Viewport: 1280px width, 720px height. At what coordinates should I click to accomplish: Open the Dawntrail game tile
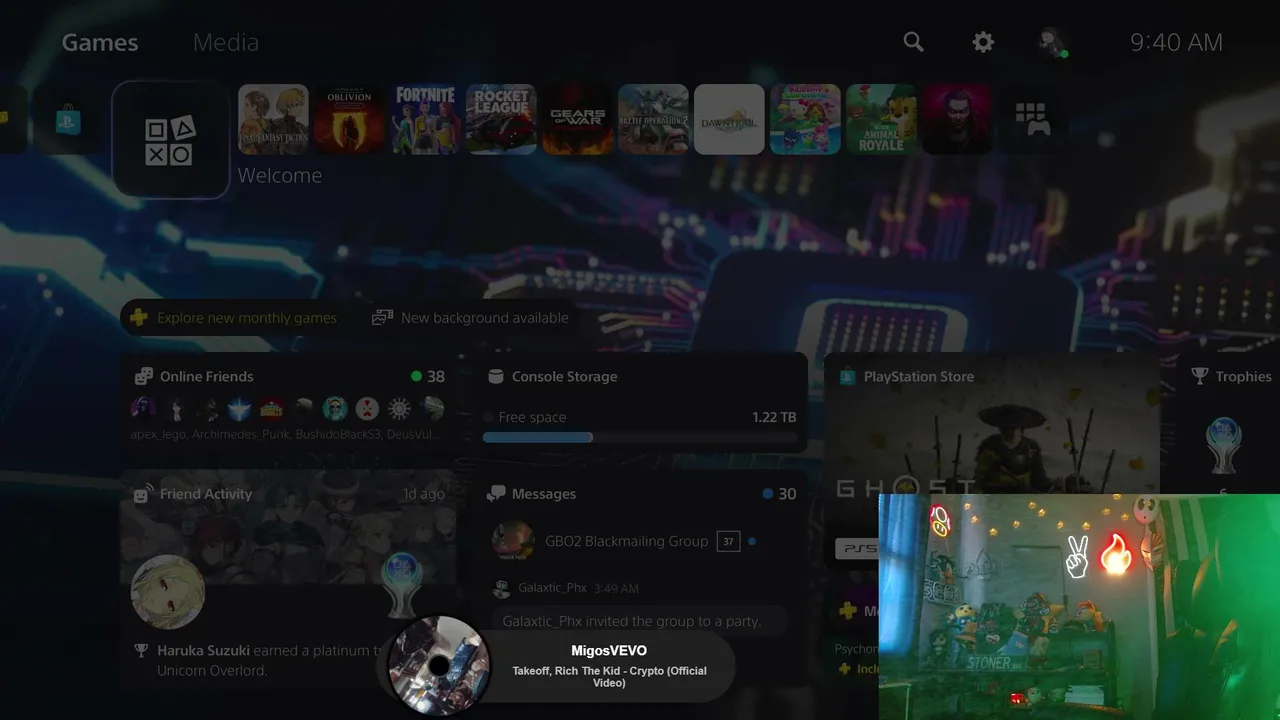pos(729,119)
